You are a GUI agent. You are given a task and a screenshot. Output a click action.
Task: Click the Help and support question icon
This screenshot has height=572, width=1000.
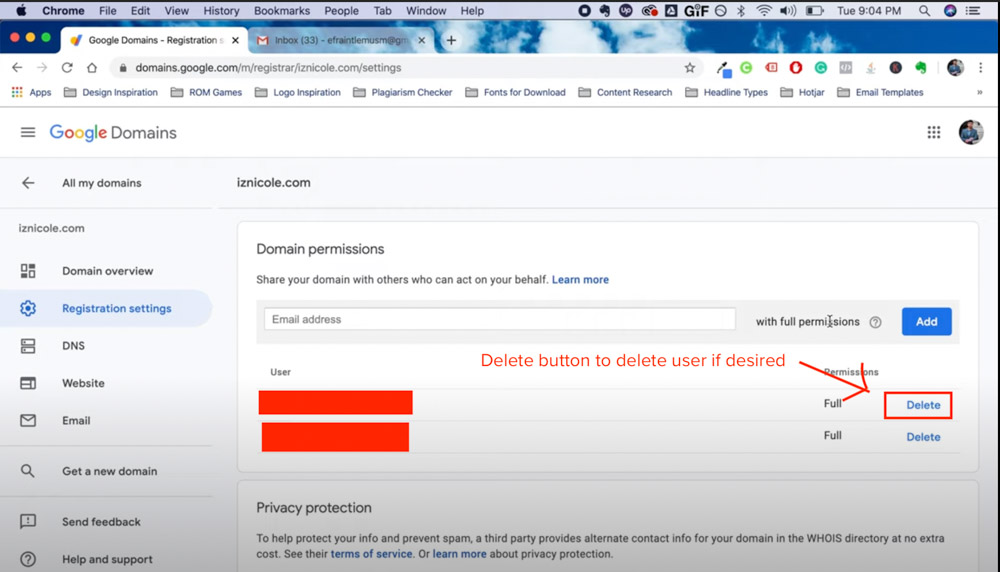tap(27, 559)
